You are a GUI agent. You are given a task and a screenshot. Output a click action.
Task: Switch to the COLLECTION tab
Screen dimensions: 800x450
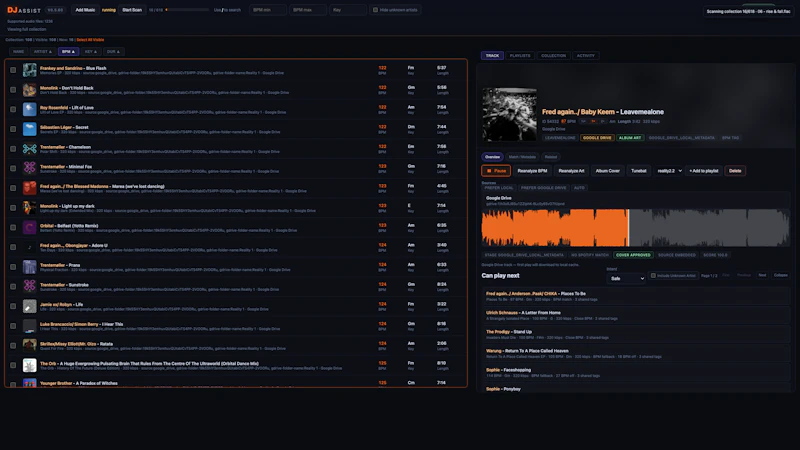pyautogui.click(x=554, y=56)
